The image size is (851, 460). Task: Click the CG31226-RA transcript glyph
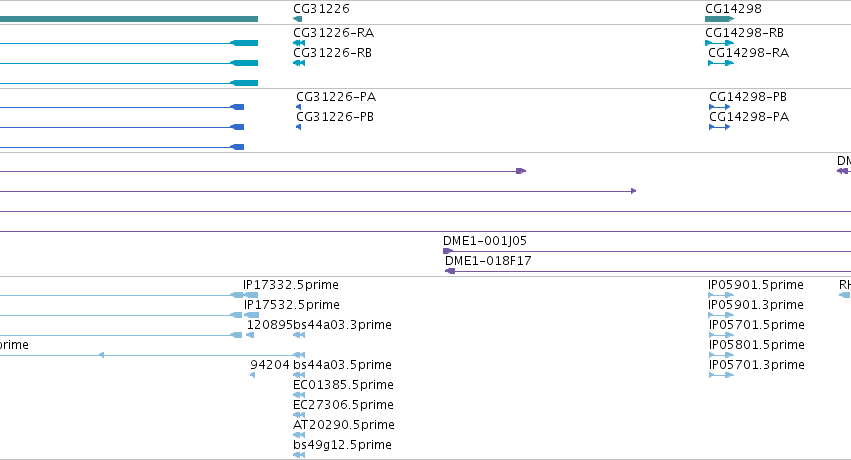(x=299, y=43)
